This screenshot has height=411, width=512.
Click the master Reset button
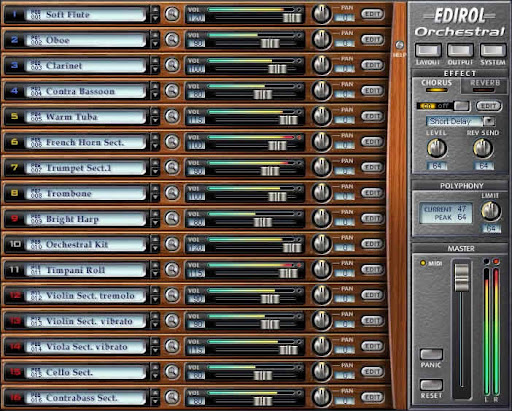point(431,385)
